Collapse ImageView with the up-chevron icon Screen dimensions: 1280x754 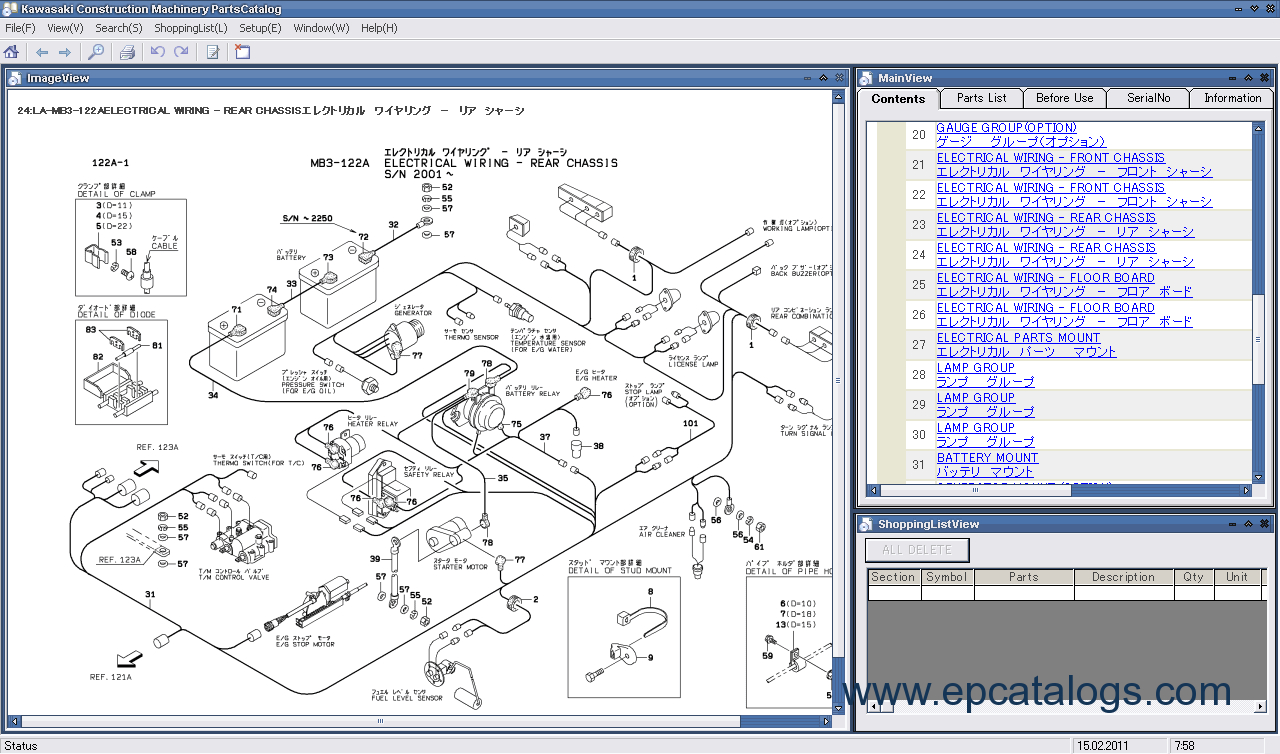(823, 78)
